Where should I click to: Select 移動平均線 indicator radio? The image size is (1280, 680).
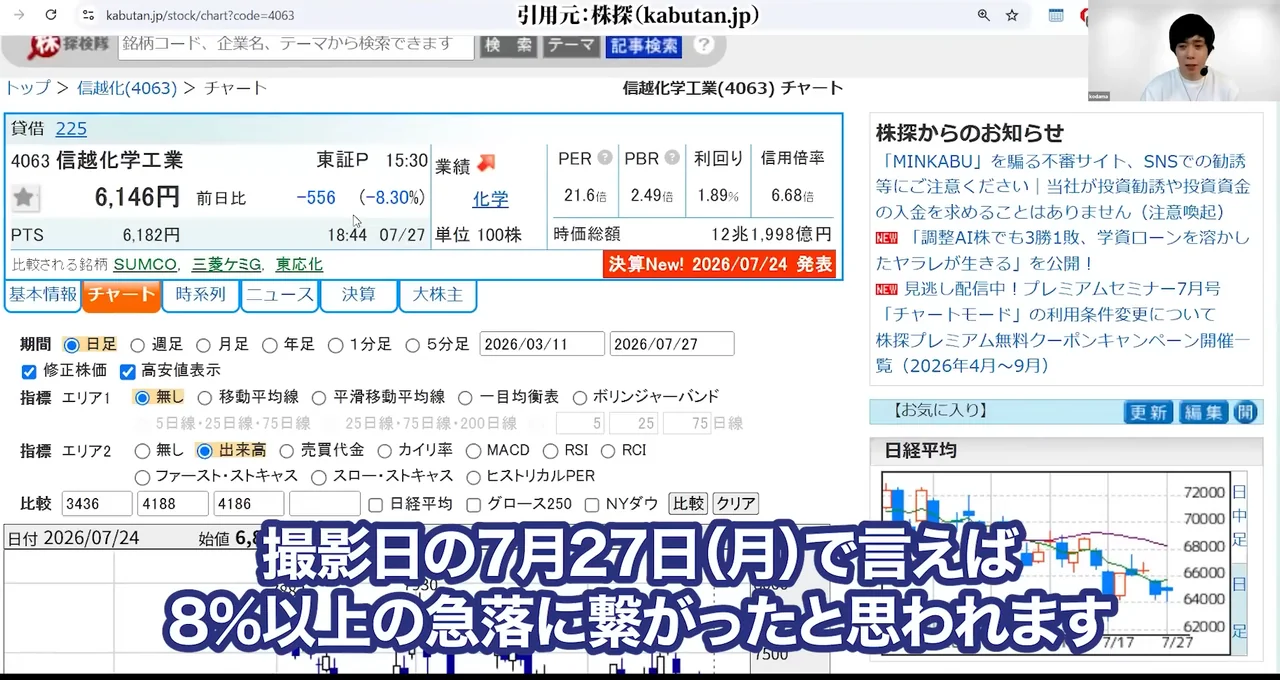[204, 397]
